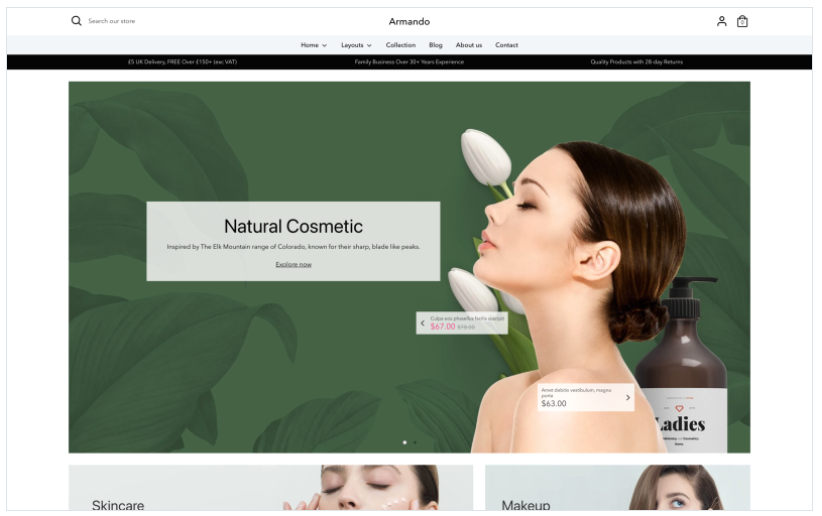822x516 pixels.
Task: Click right arrow on $63.00 product tag
Action: 628,397
